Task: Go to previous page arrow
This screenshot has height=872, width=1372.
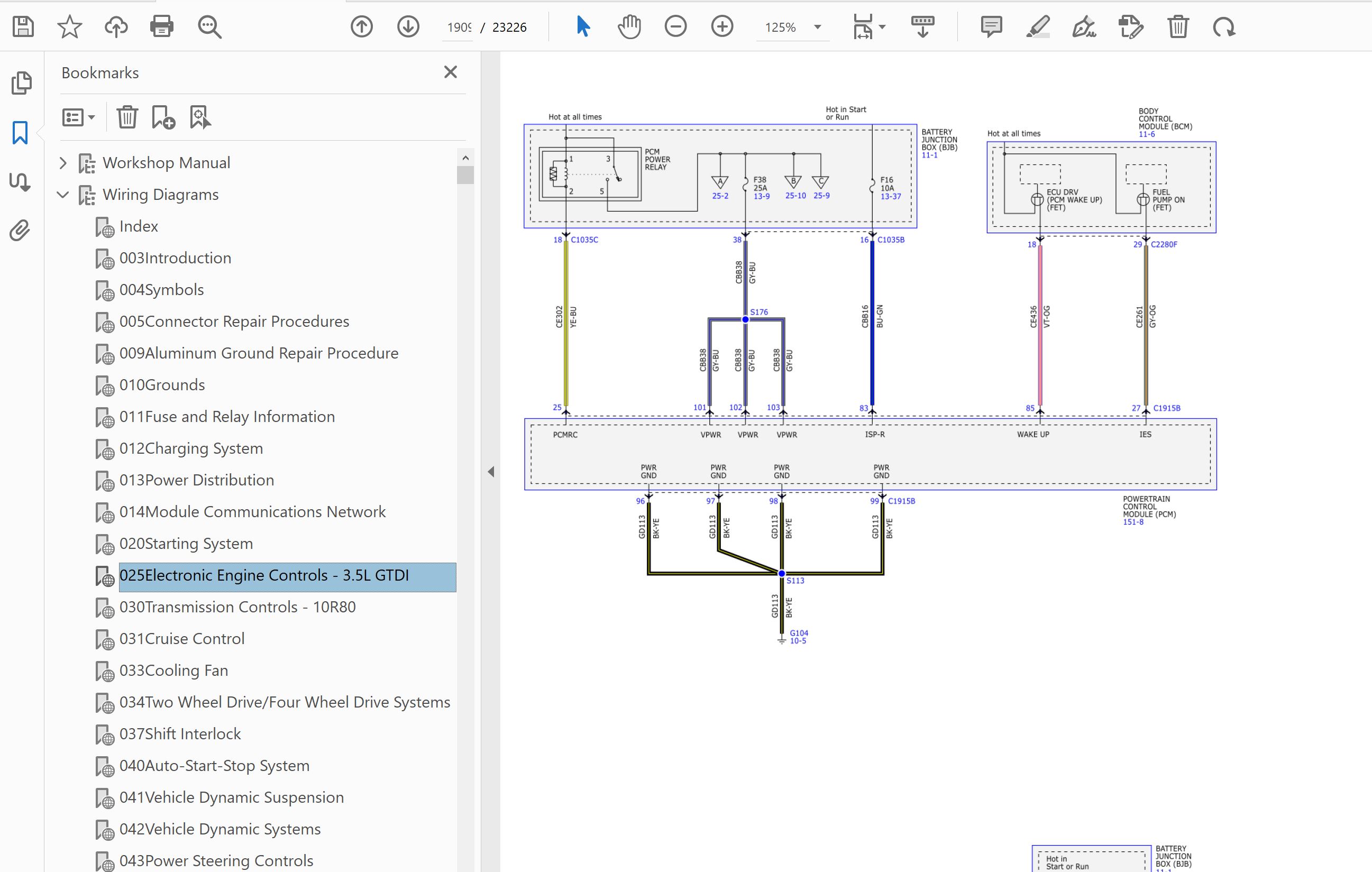Action: click(x=361, y=27)
